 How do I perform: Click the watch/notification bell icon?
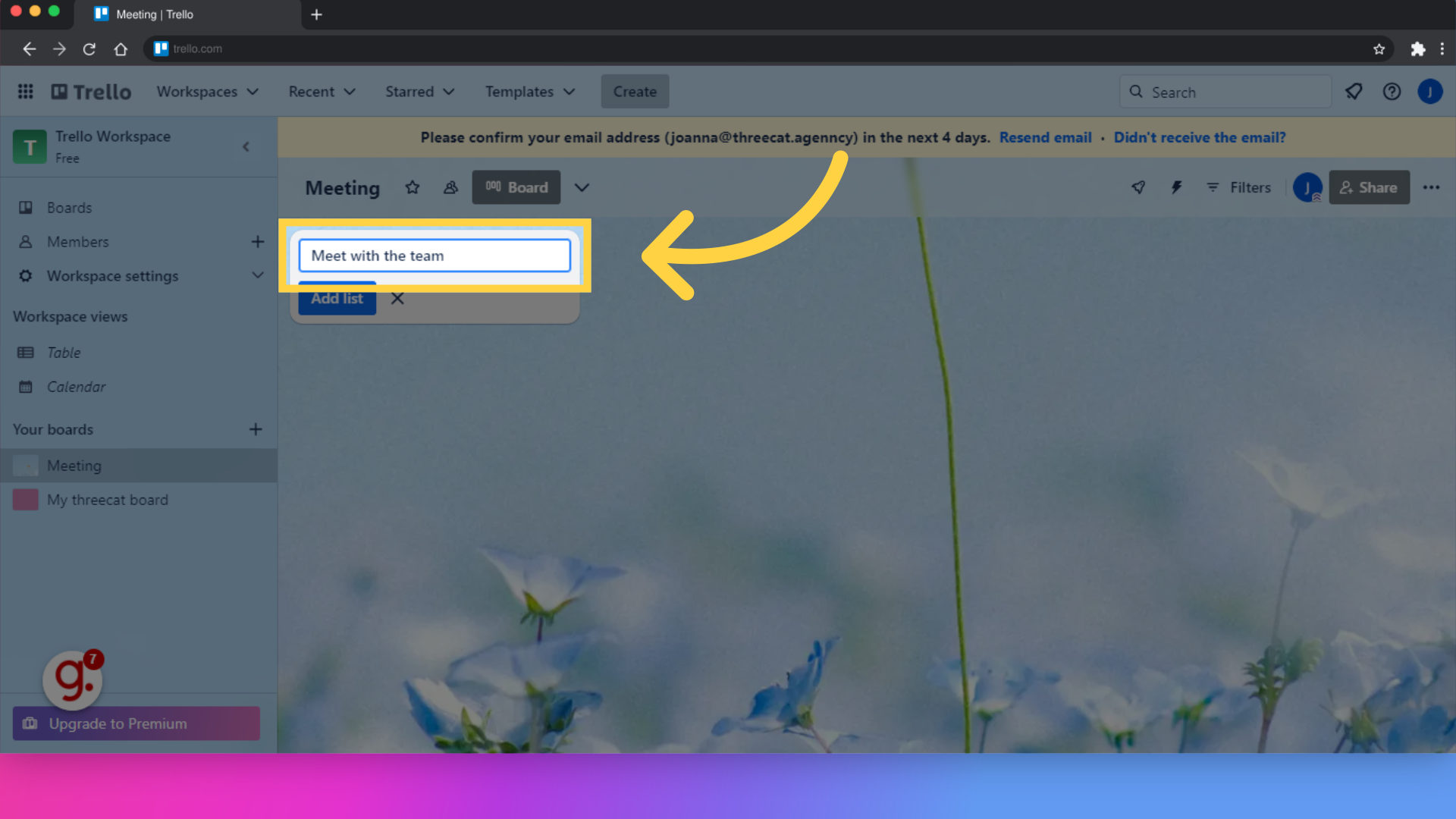tap(1354, 92)
